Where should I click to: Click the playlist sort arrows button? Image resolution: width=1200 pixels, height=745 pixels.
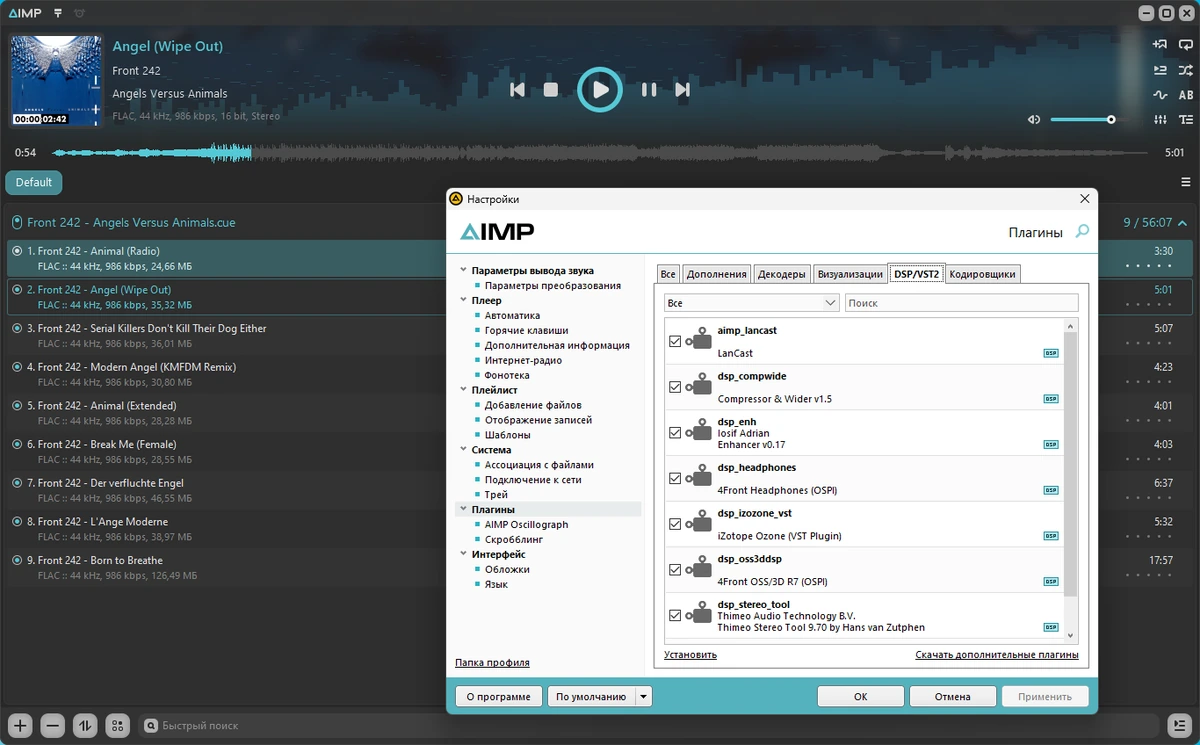click(x=85, y=725)
